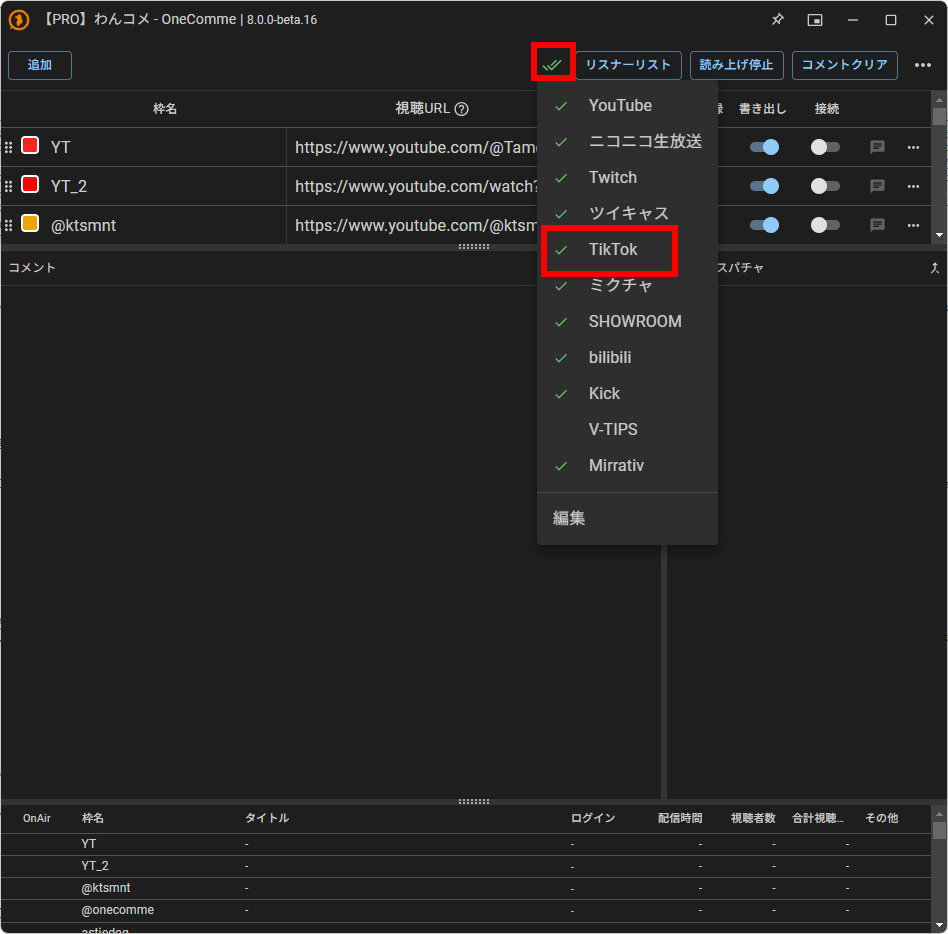Toggle TikTok in service filter menu
Viewport: 948px width, 934px height.
click(628, 250)
